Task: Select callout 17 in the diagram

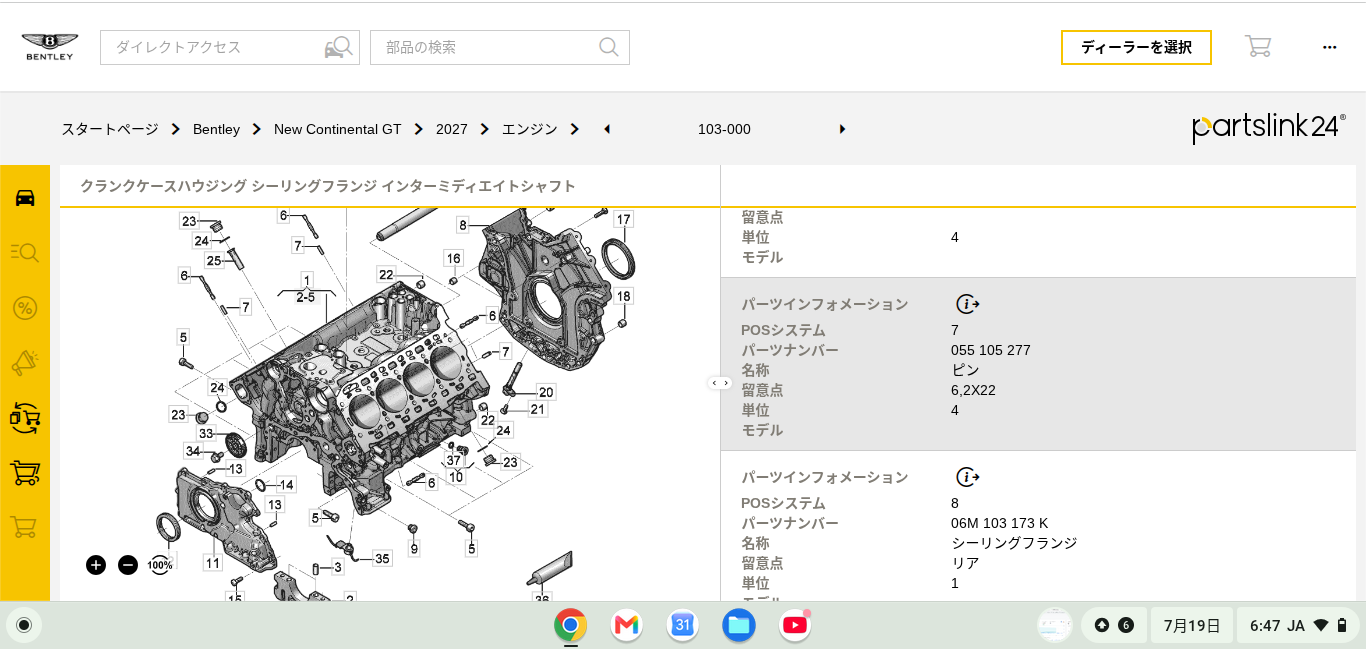Action: [x=624, y=219]
